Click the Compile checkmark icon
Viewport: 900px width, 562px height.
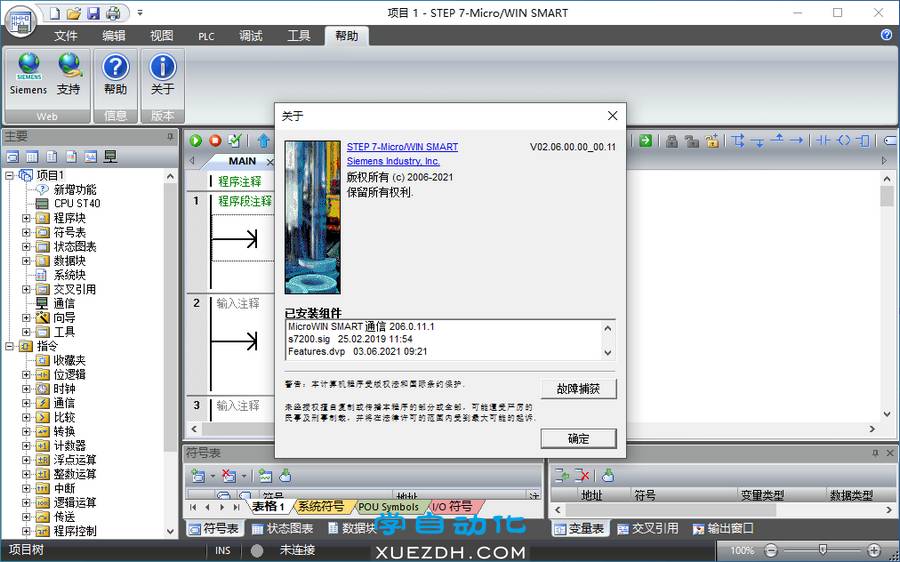[234, 141]
